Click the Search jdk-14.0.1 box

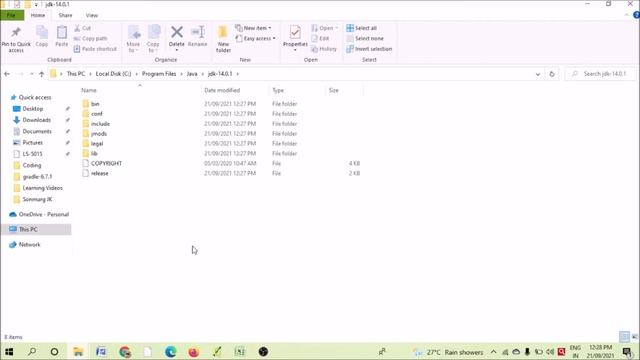click(x=601, y=74)
